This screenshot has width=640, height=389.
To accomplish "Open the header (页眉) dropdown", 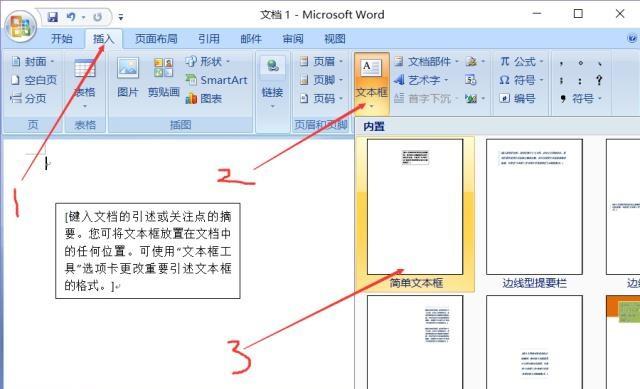I will pyautogui.click(x=321, y=62).
